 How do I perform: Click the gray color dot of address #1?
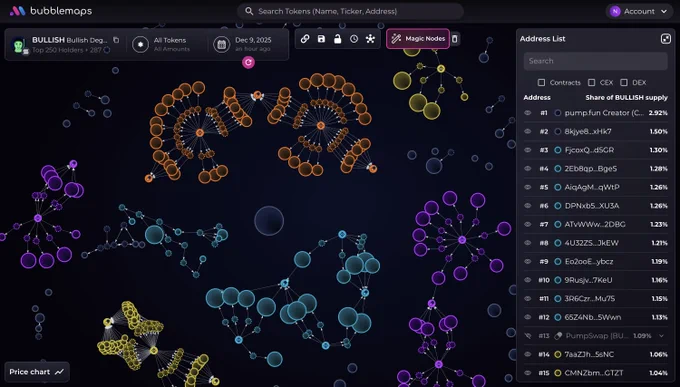pos(558,113)
